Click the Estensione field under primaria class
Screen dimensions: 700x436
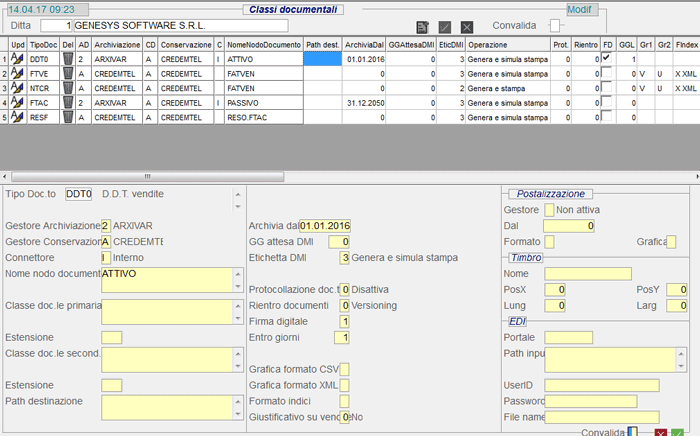point(112,337)
